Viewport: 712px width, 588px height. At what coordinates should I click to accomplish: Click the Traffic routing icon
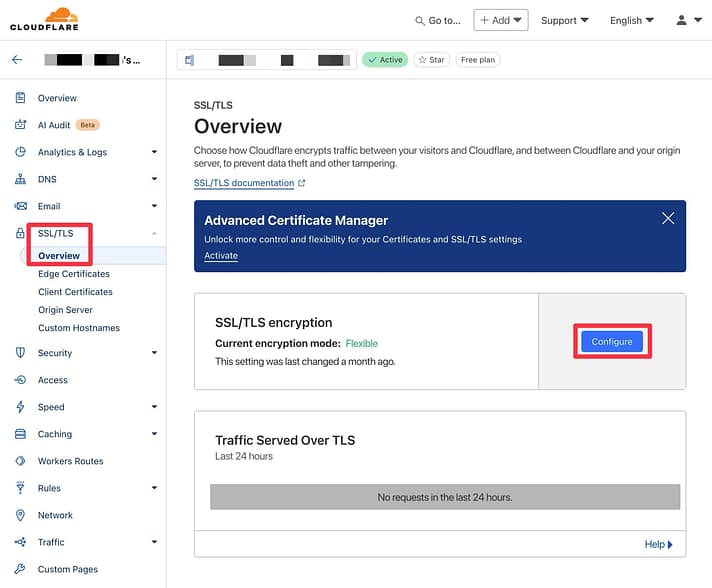pyautogui.click(x=20, y=542)
